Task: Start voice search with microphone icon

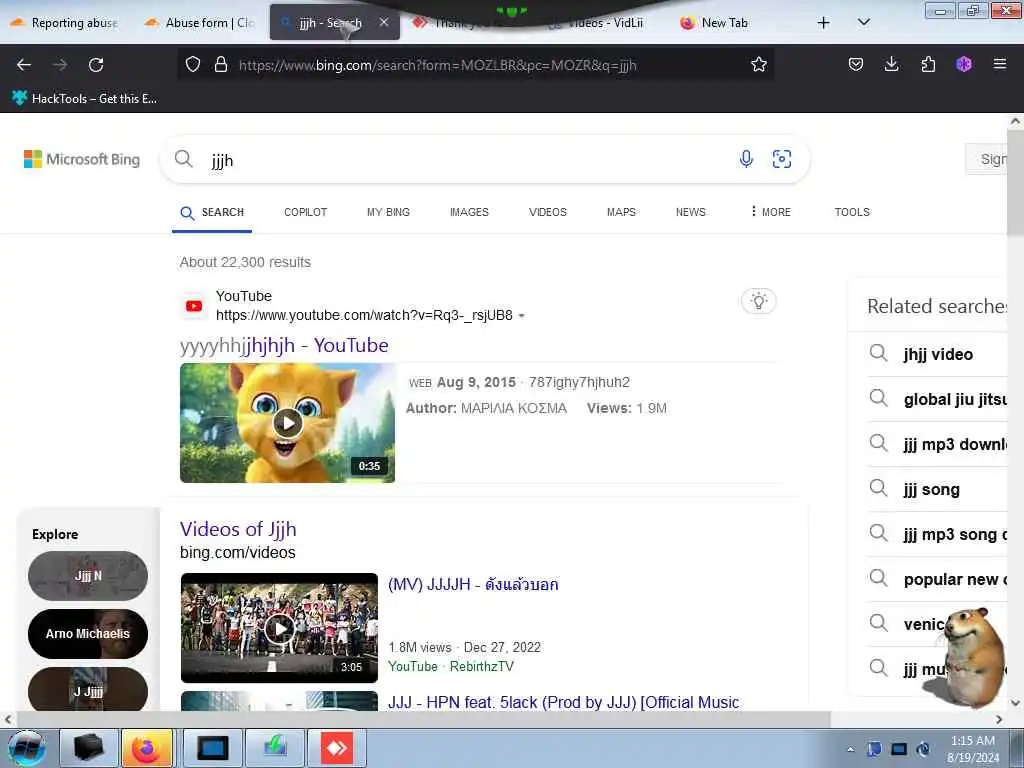Action: coord(746,159)
